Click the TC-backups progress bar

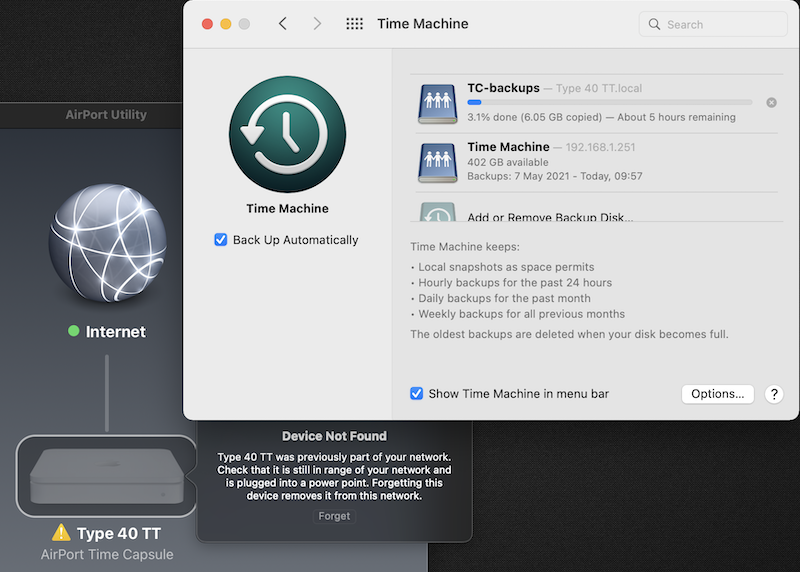pos(609,103)
